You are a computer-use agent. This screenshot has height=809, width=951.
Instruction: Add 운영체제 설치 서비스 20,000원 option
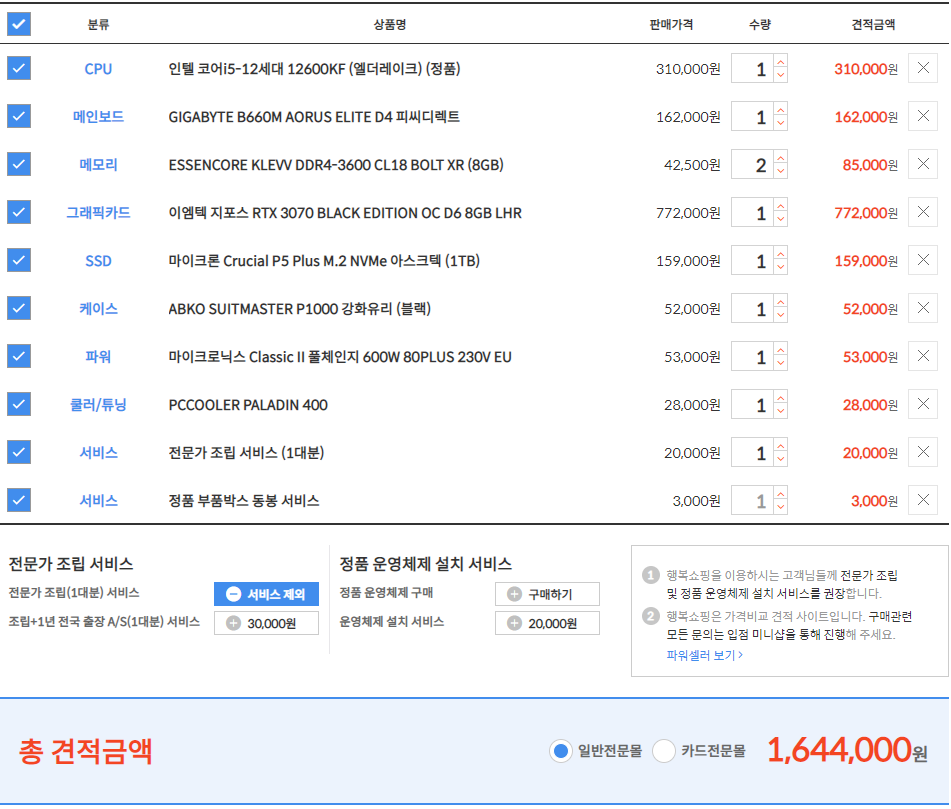tap(547, 623)
